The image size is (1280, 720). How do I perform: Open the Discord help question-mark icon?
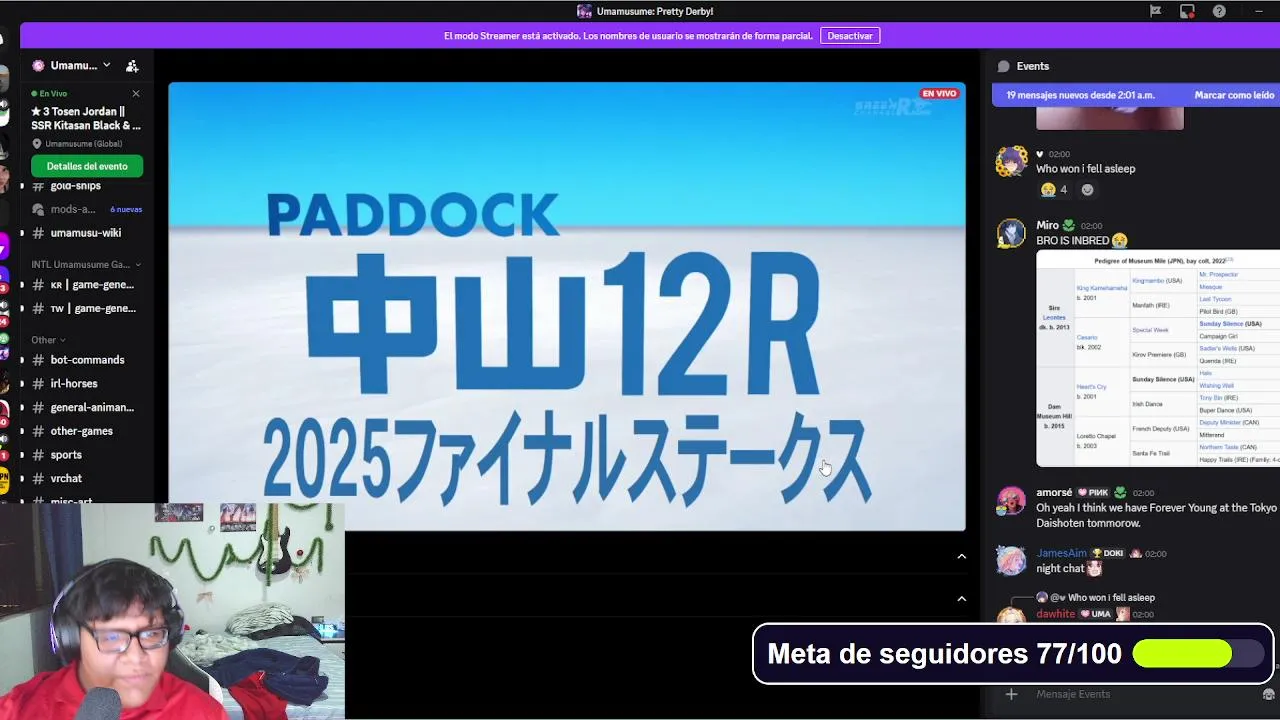coord(1219,11)
